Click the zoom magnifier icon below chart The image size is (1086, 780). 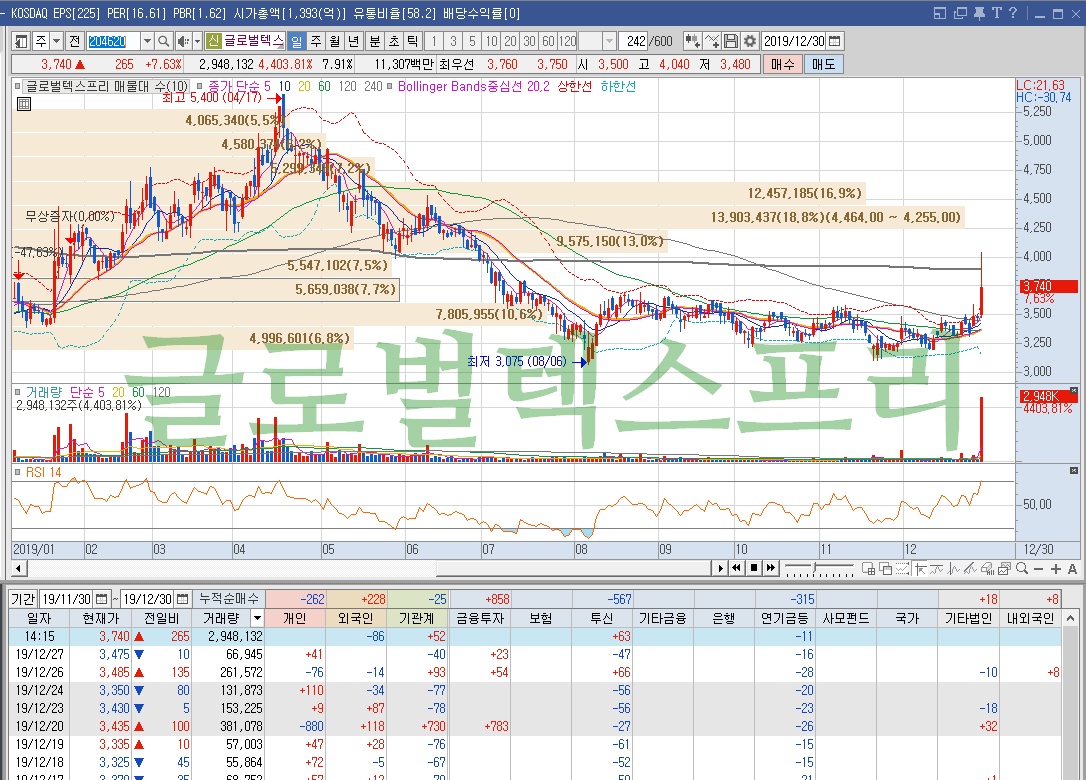coord(1022,569)
